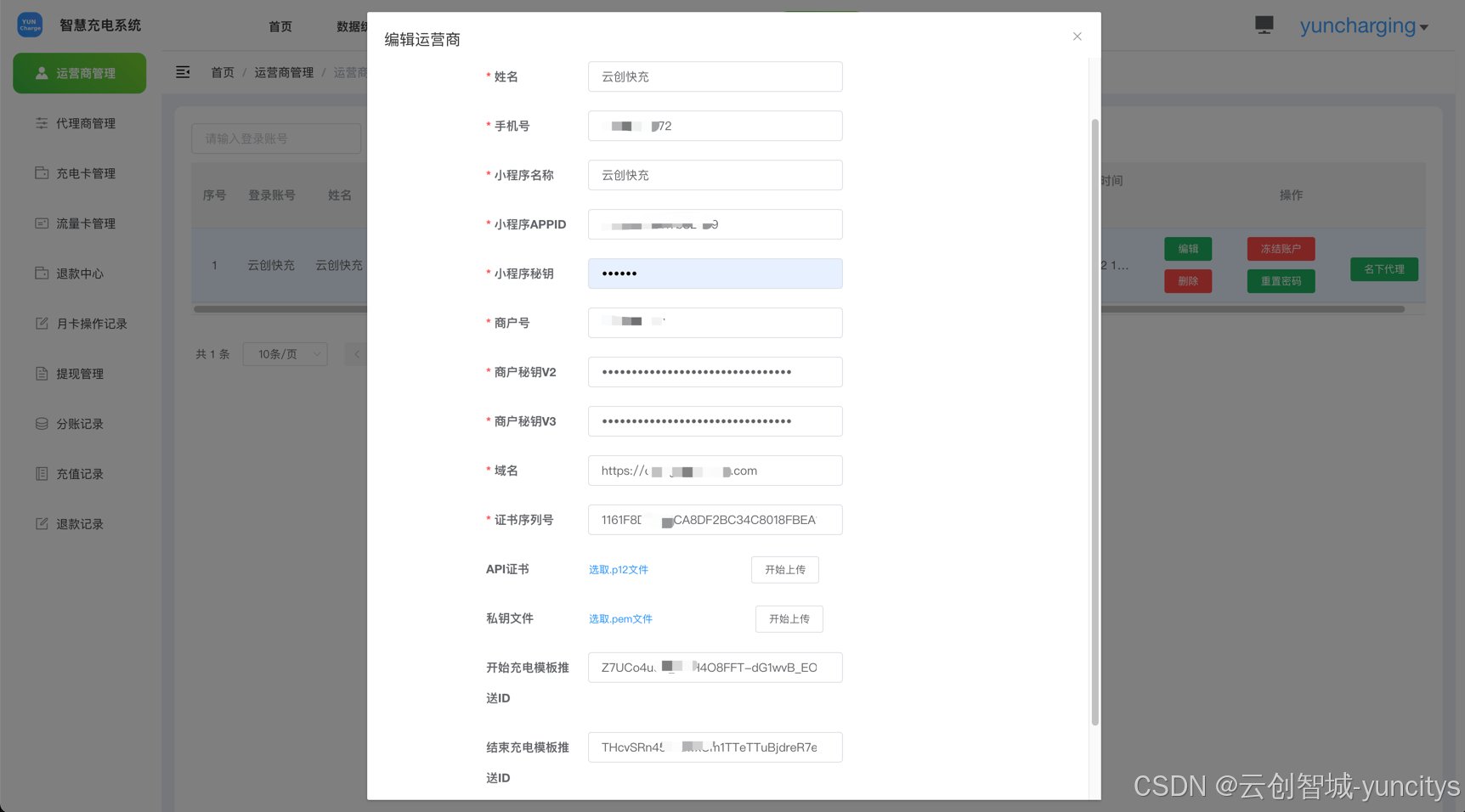This screenshot has height=812, width=1465.
Task: Click the 分账记录 coins icon
Action: [41, 424]
